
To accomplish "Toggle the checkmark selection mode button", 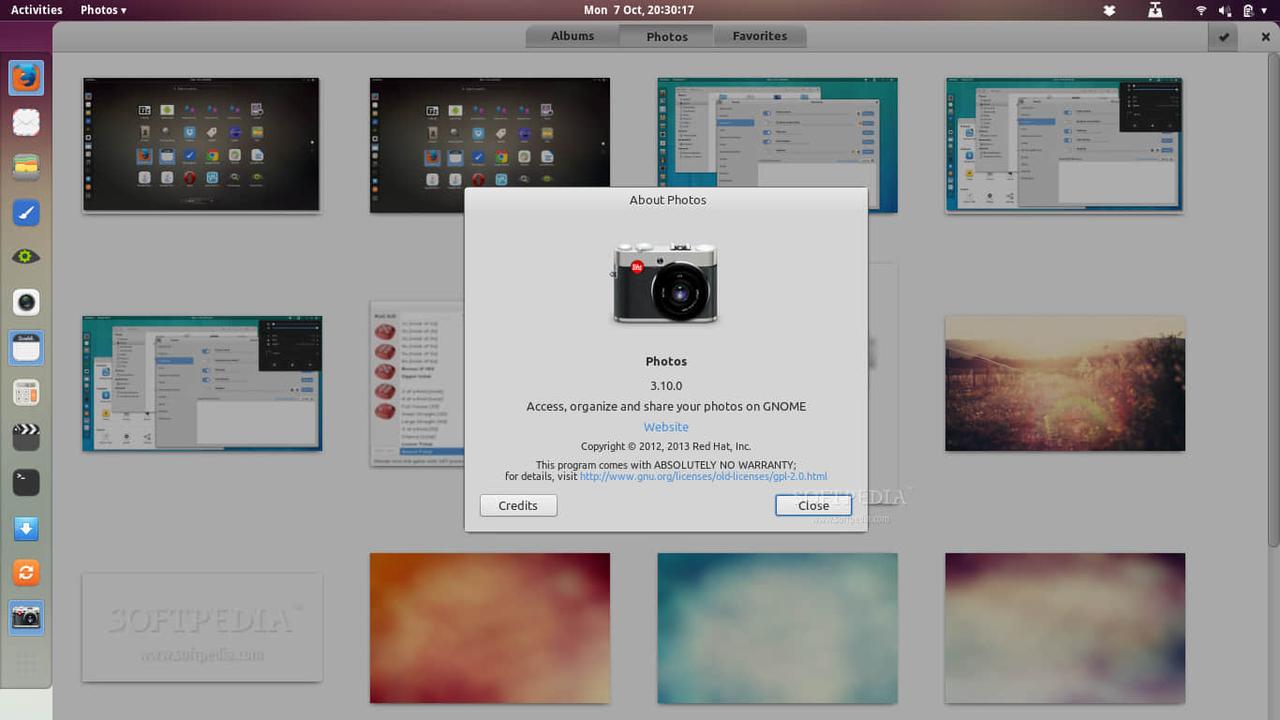I will (x=1223, y=37).
